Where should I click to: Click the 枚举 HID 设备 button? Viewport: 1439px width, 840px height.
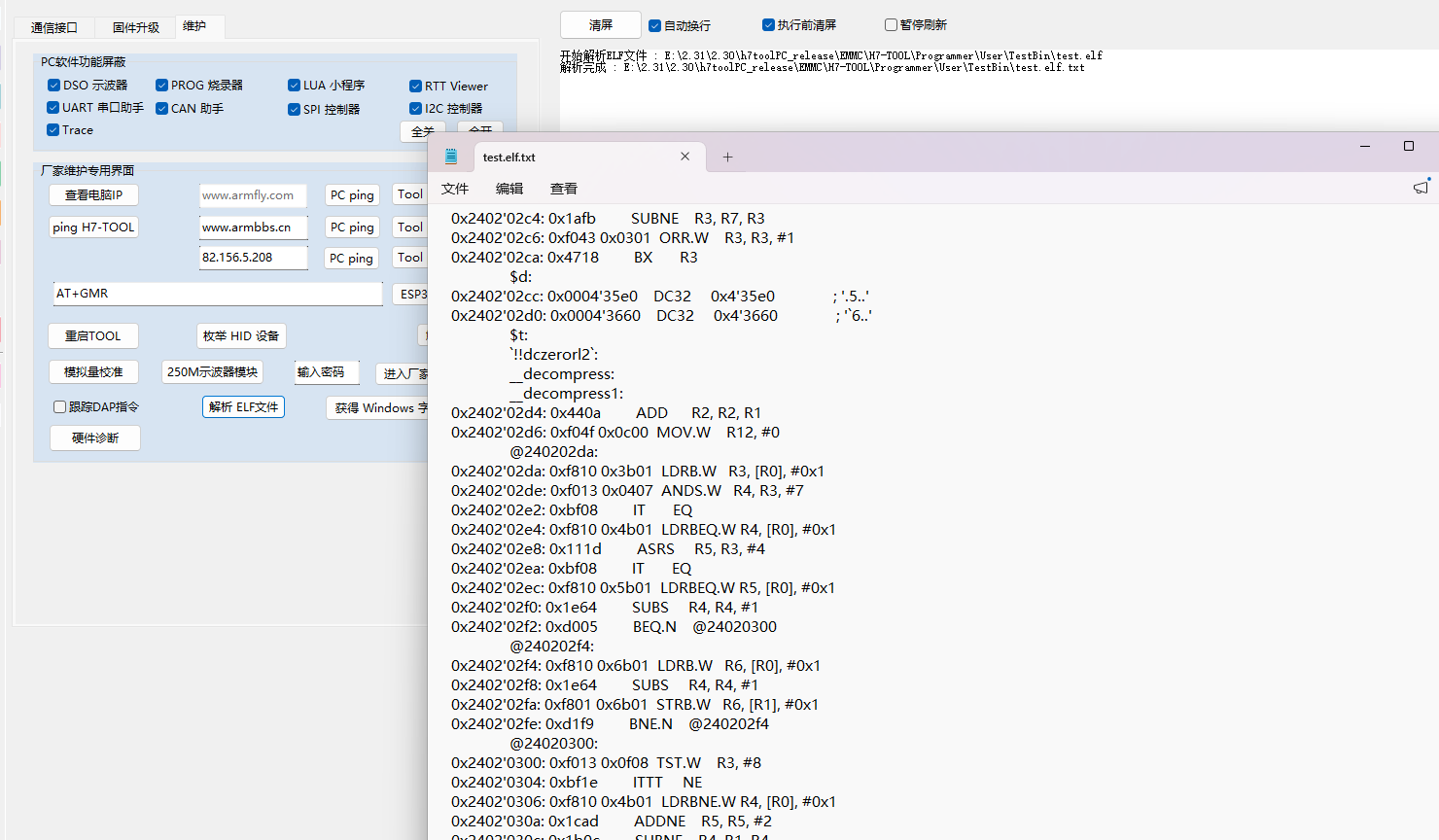241,336
